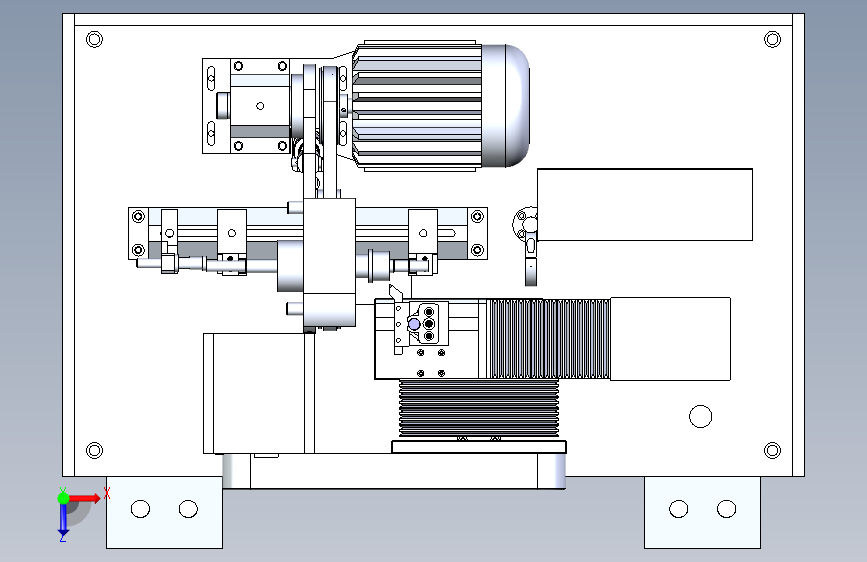Select the blank block right of the horizontal bellows

tap(670, 339)
